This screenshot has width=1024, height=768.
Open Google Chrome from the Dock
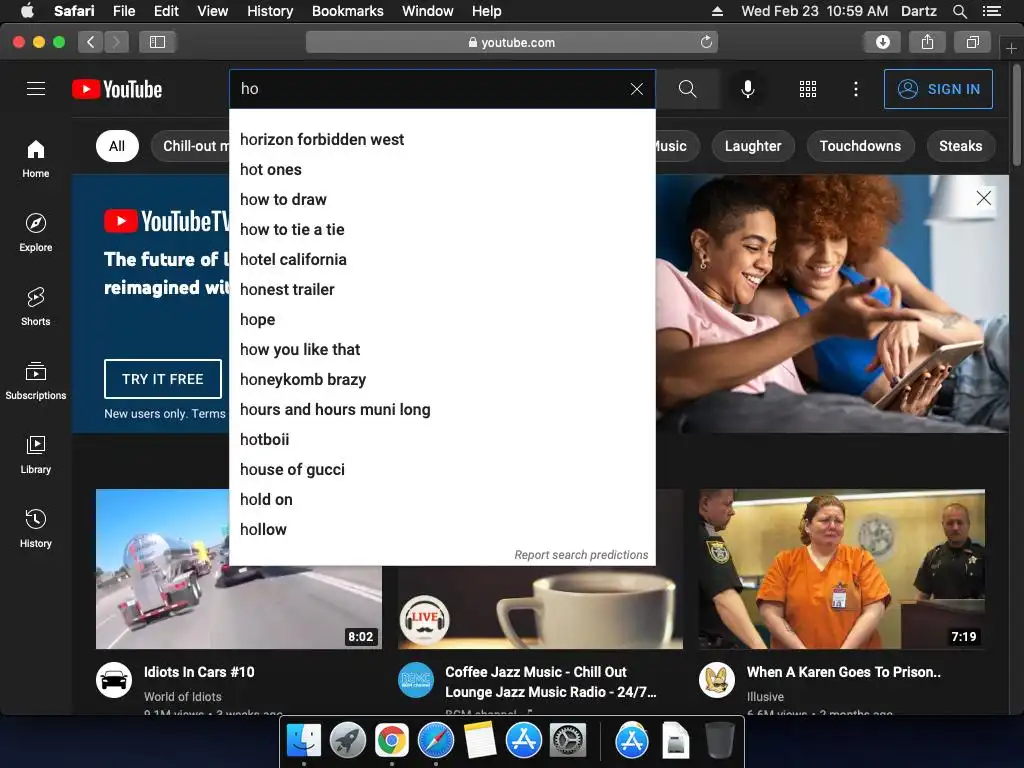[392, 741]
